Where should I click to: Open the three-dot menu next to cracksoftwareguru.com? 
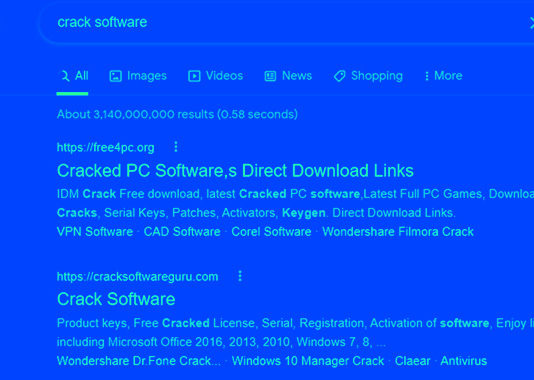coord(240,276)
